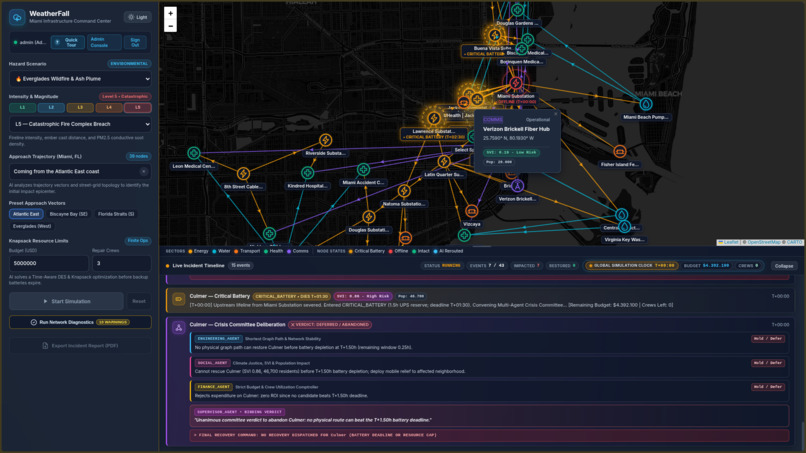Select the Kindred Hospital health node
This screenshot has width=806, height=453.
coord(307,173)
